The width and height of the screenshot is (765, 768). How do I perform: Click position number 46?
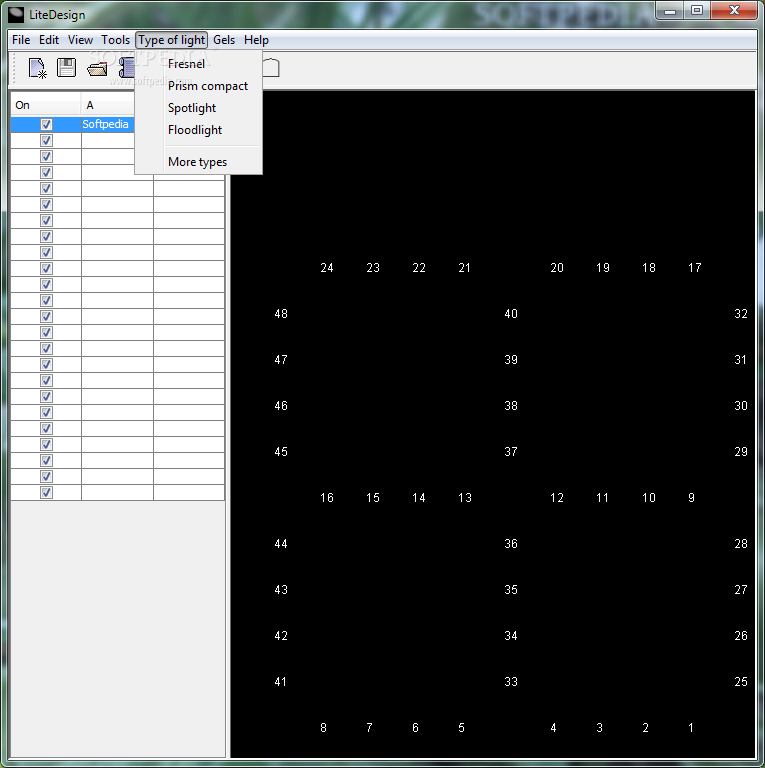(x=281, y=406)
